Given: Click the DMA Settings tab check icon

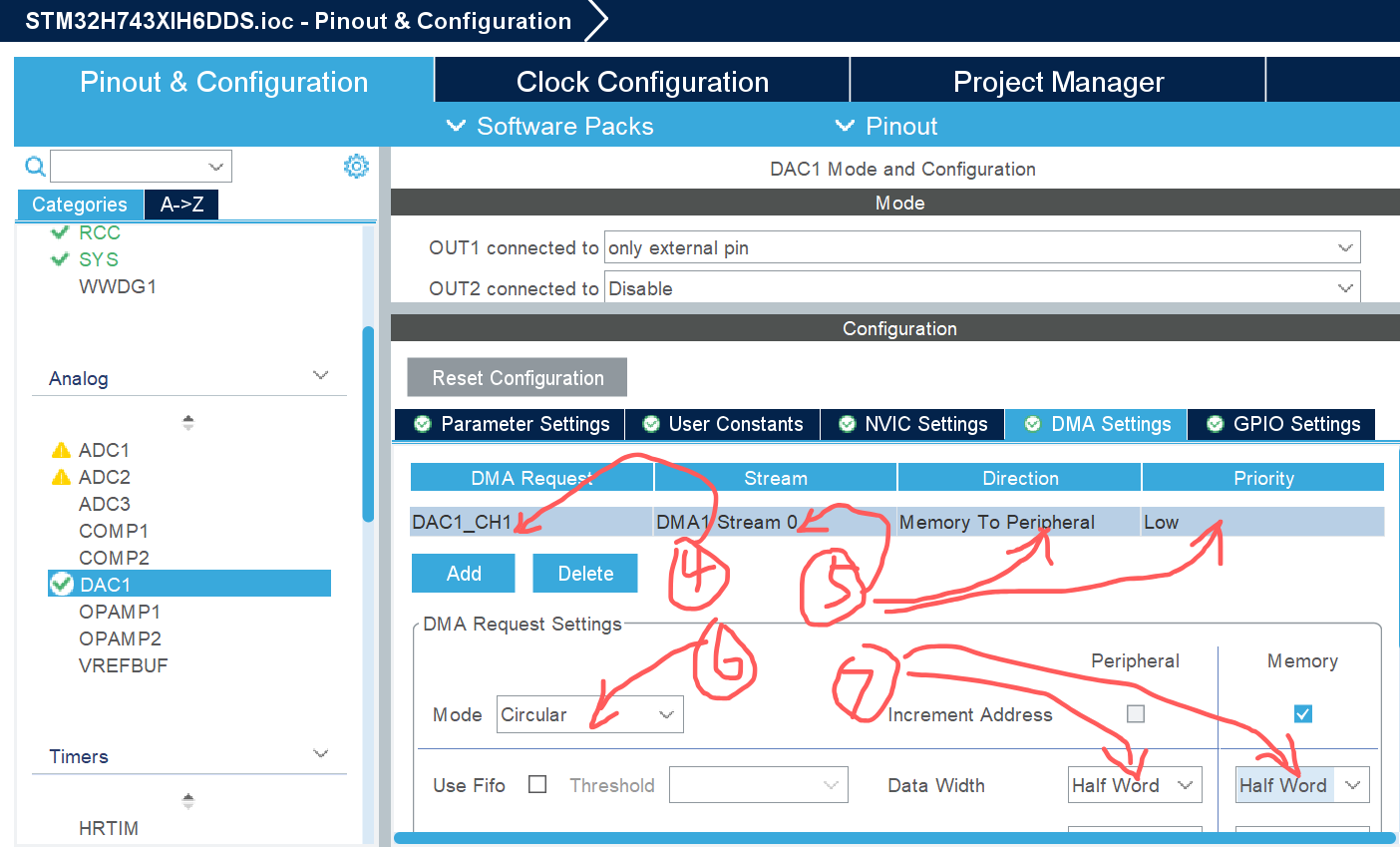Looking at the screenshot, I should [1033, 424].
